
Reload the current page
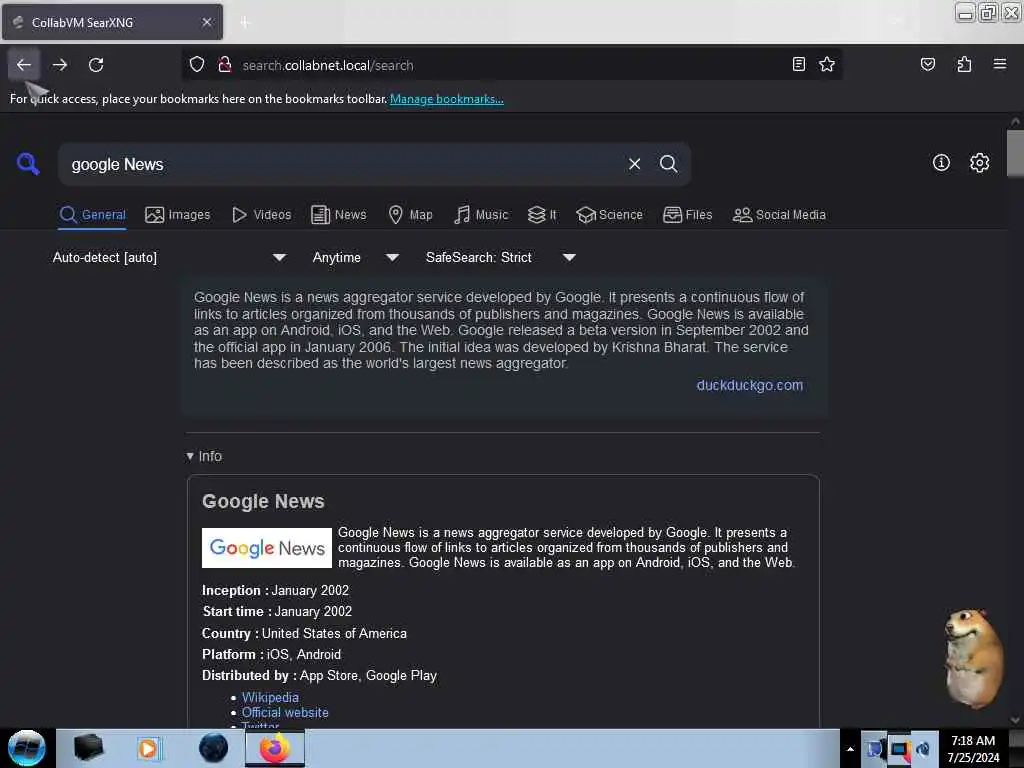click(96, 65)
